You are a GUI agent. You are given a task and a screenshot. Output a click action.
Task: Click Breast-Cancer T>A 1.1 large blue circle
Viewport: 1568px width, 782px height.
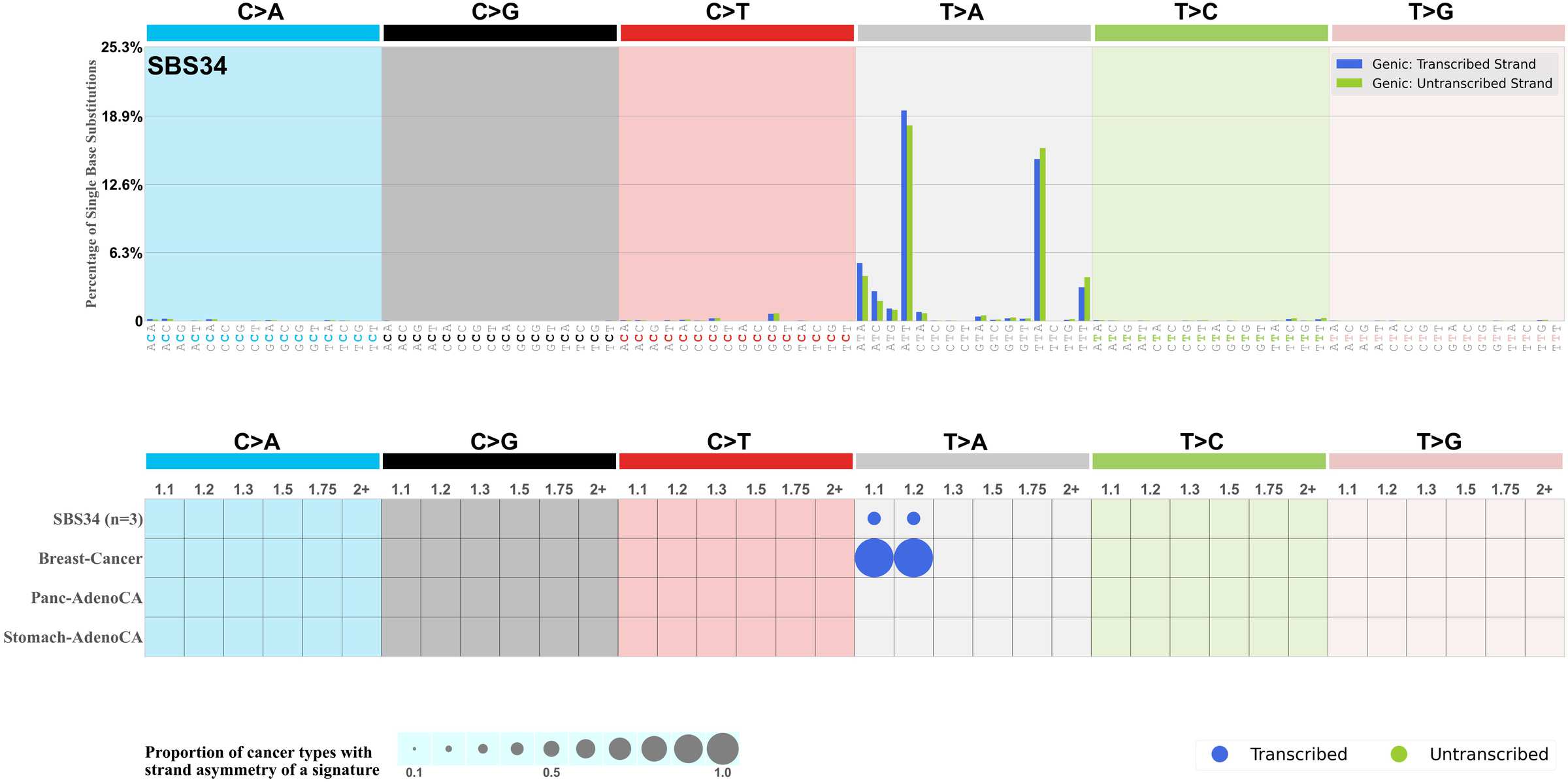(874, 558)
